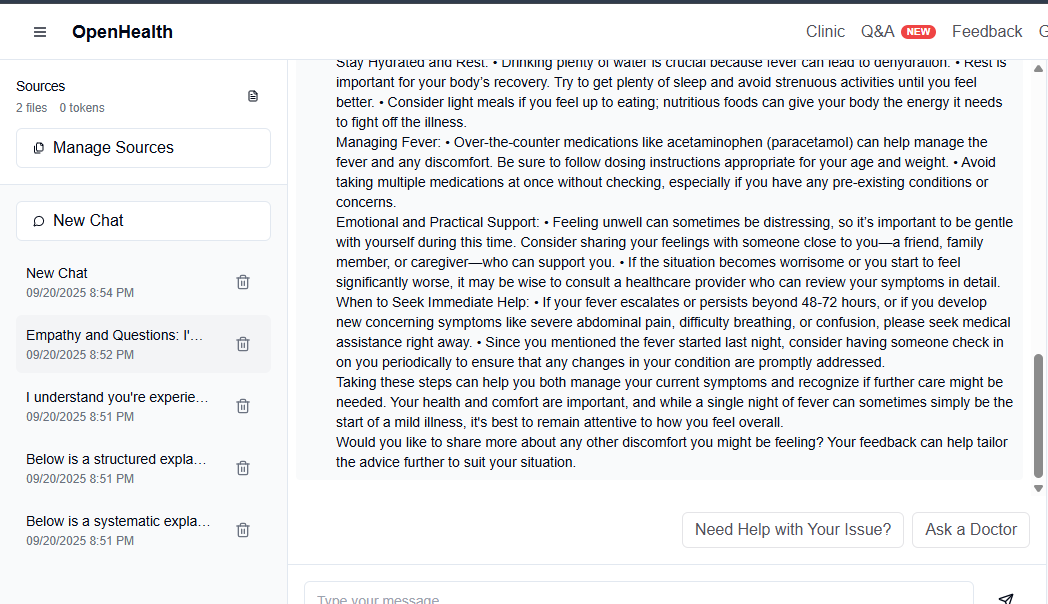Delete the 'New Chat' conversation
Viewport: 1048px width, 604px height.
[243, 282]
